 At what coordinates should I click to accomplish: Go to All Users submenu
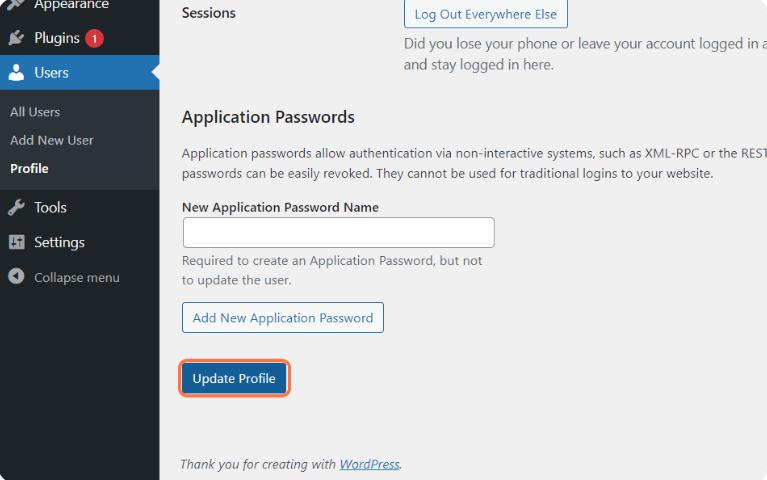[35, 112]
